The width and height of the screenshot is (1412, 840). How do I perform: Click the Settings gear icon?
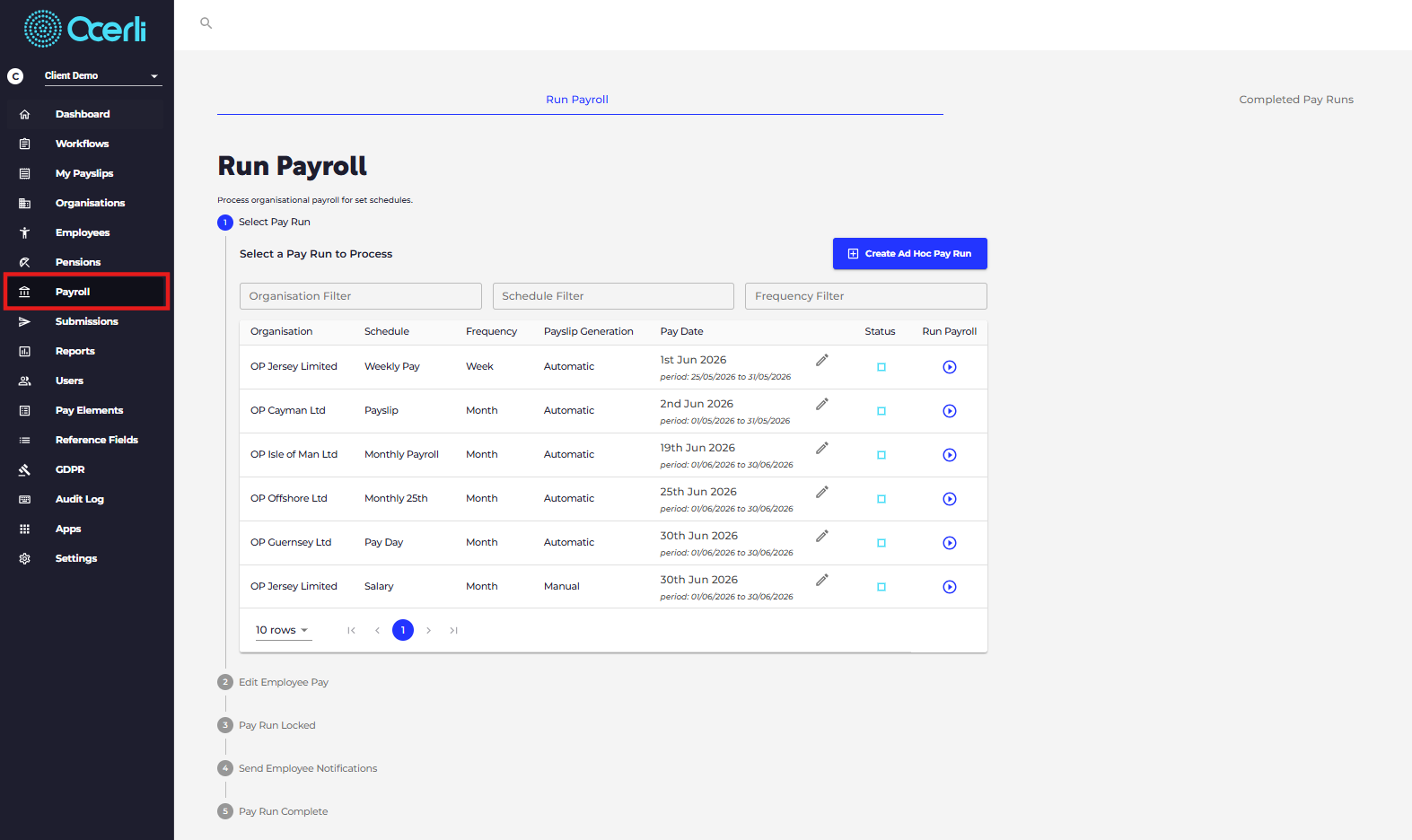[x=25, y=558]
